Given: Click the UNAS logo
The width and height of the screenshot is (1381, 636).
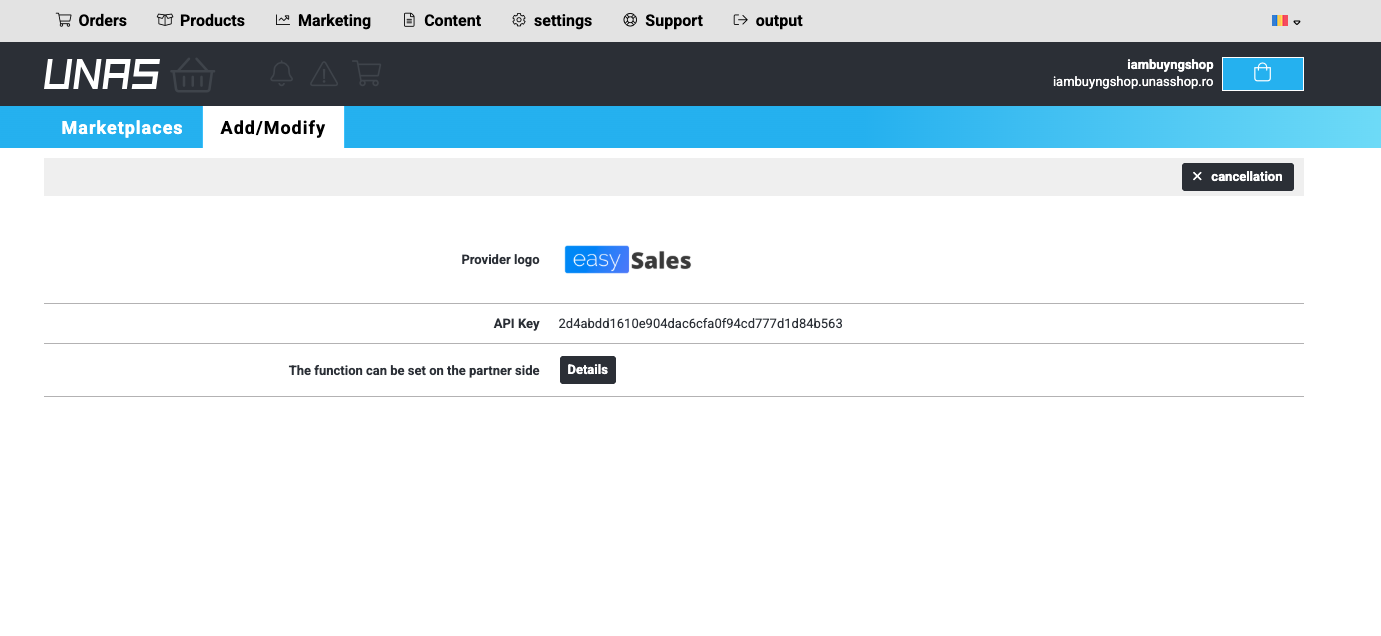Looking at the screenshot, I should coord(101,74).
